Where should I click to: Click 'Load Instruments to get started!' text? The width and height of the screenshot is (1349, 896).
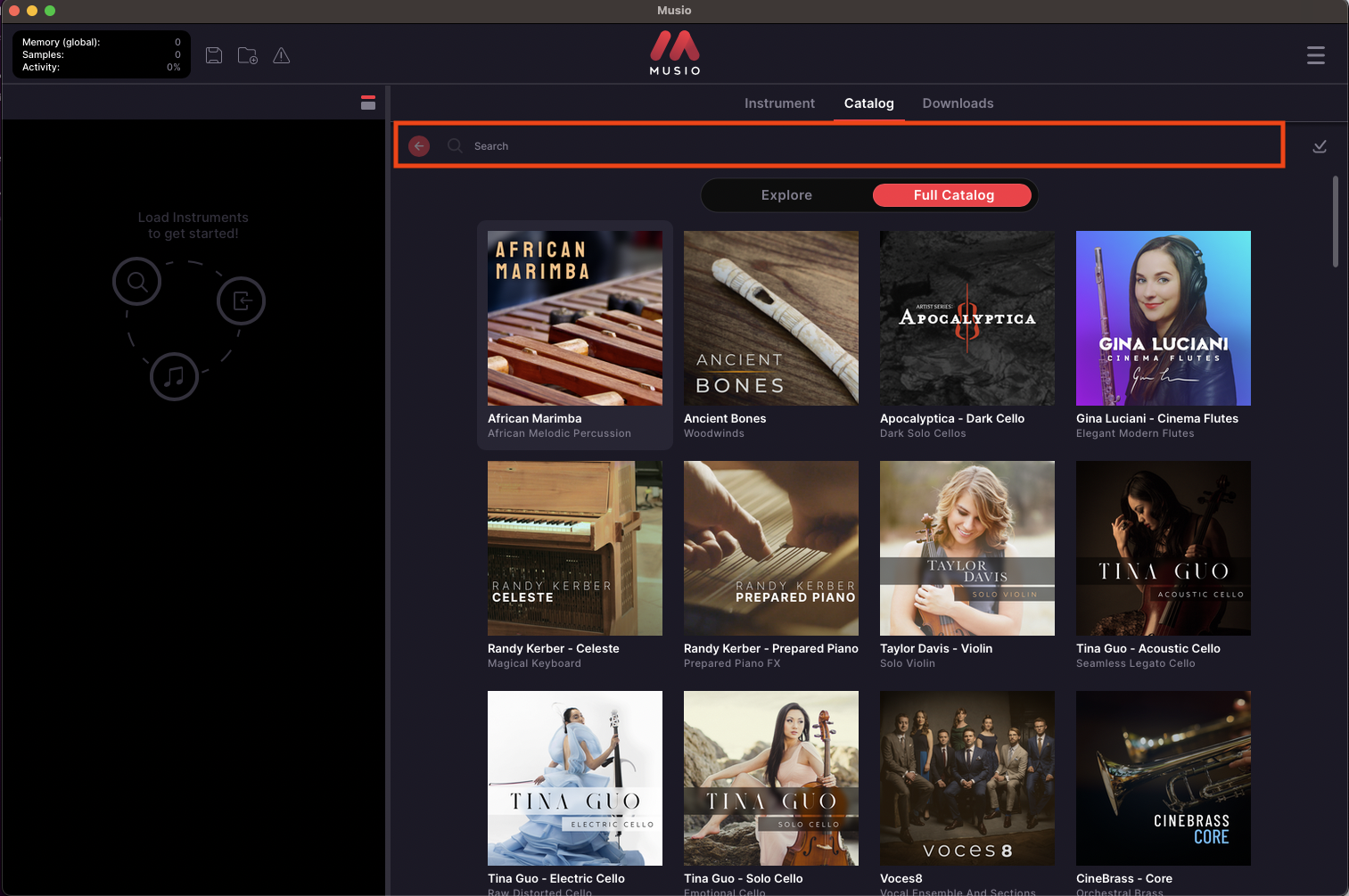[x=193, y=226]
